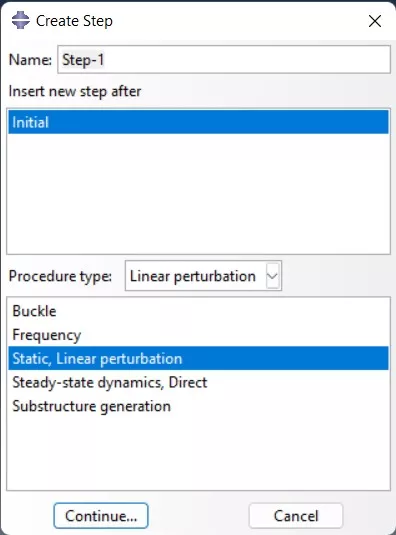Click empty space below Substructure generation

[x=198, y=453]
